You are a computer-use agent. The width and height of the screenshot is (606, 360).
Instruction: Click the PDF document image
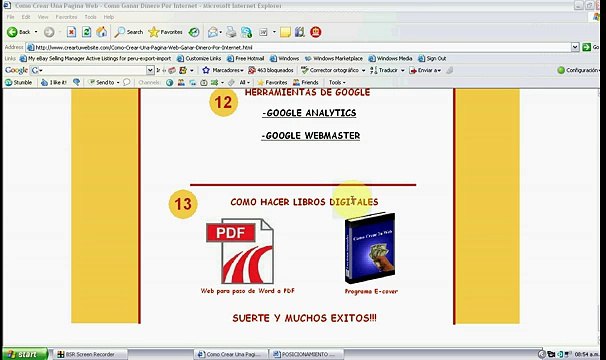(x=240, y=251)
